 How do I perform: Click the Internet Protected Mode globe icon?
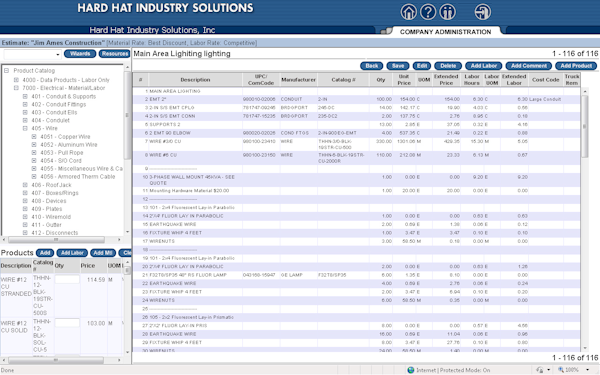[x=411, y=370]
